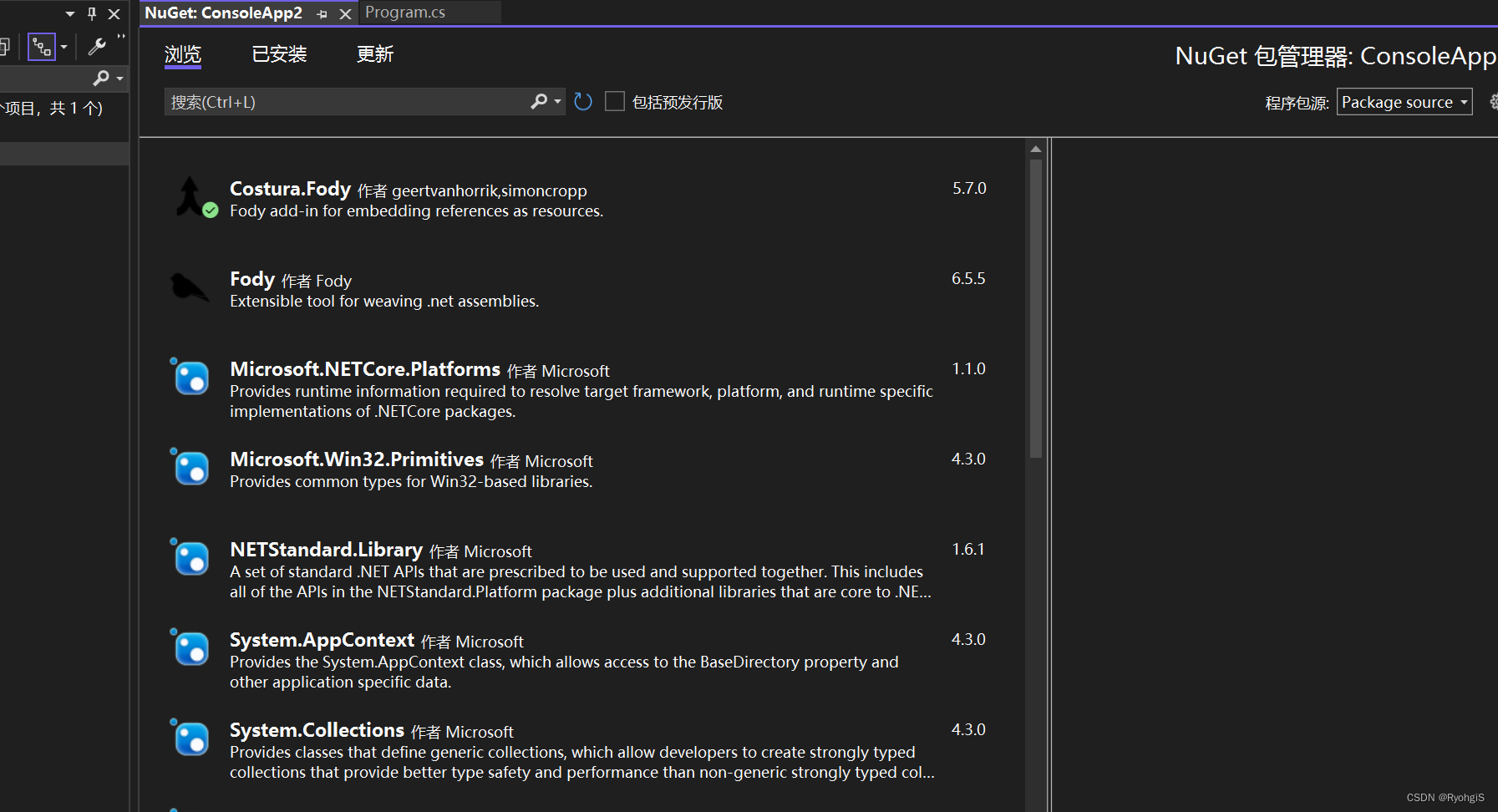Screen dimensions: 1498x812
Task: Click System.Collections version 4.3.0
Action: click(968, 730)
